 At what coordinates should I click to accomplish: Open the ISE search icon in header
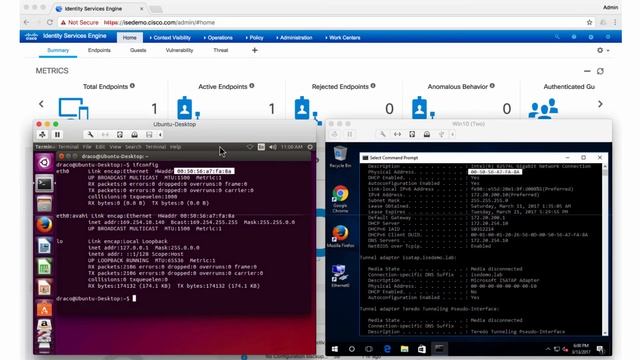point(557,37)
